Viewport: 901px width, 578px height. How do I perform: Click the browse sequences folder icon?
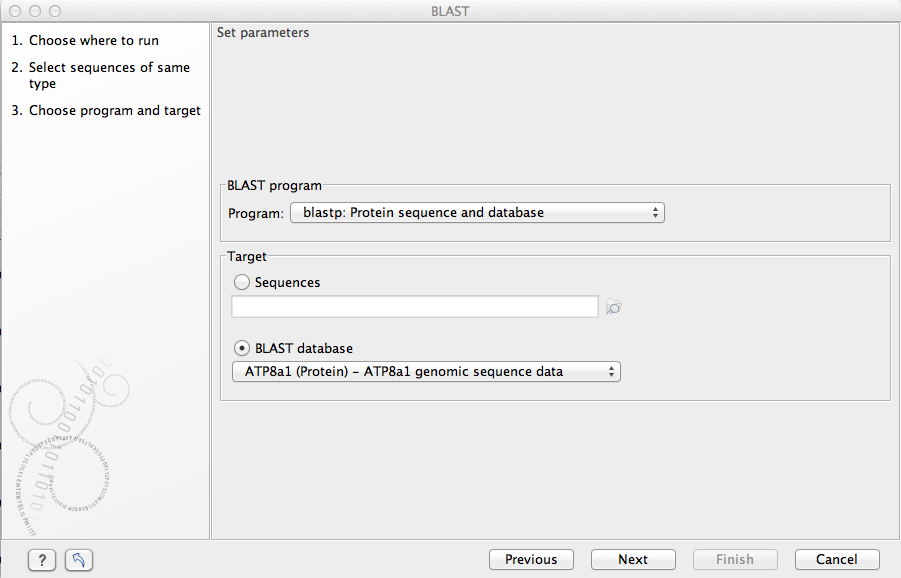pos(614,308)
